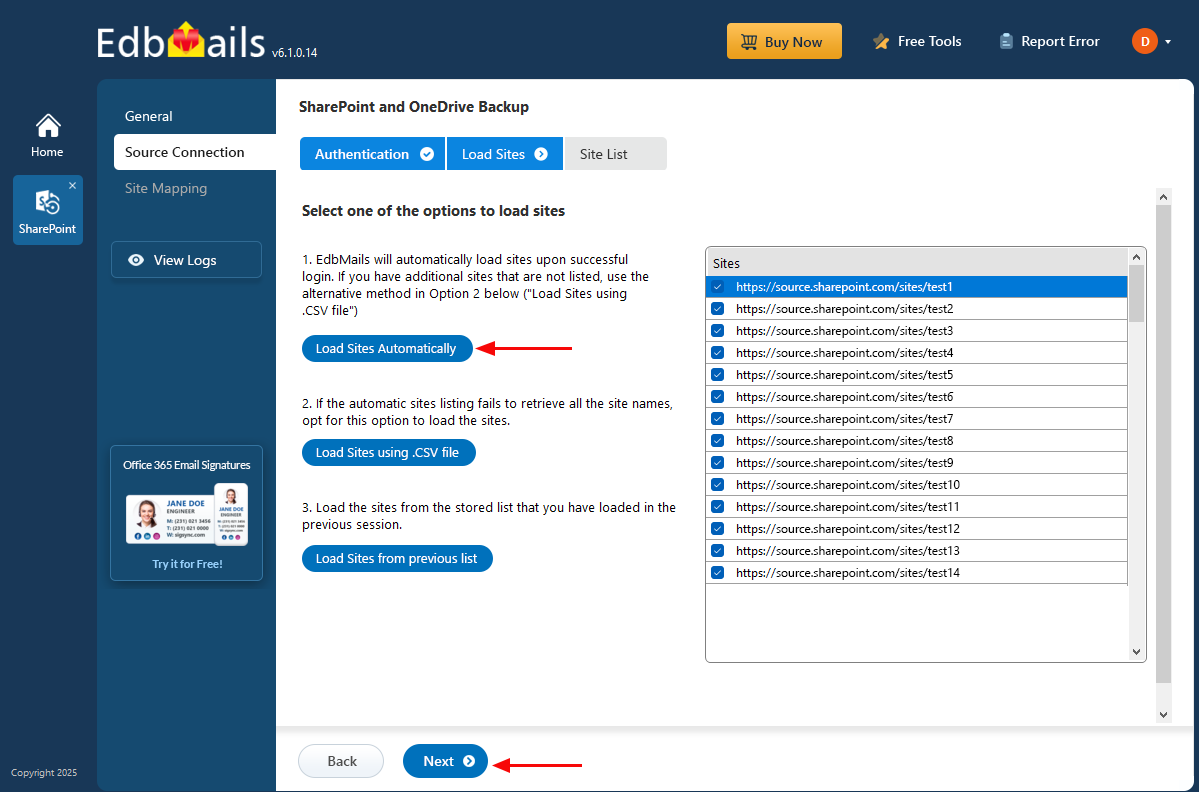Click the sites list scroll up arrow
The height and width of the screenshot is (792, 1199).
(1136, 257)
